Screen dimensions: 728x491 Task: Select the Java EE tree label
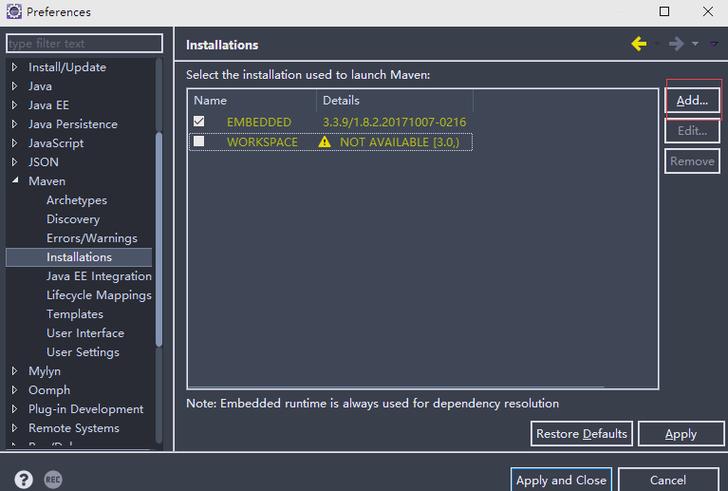[49, 105]
